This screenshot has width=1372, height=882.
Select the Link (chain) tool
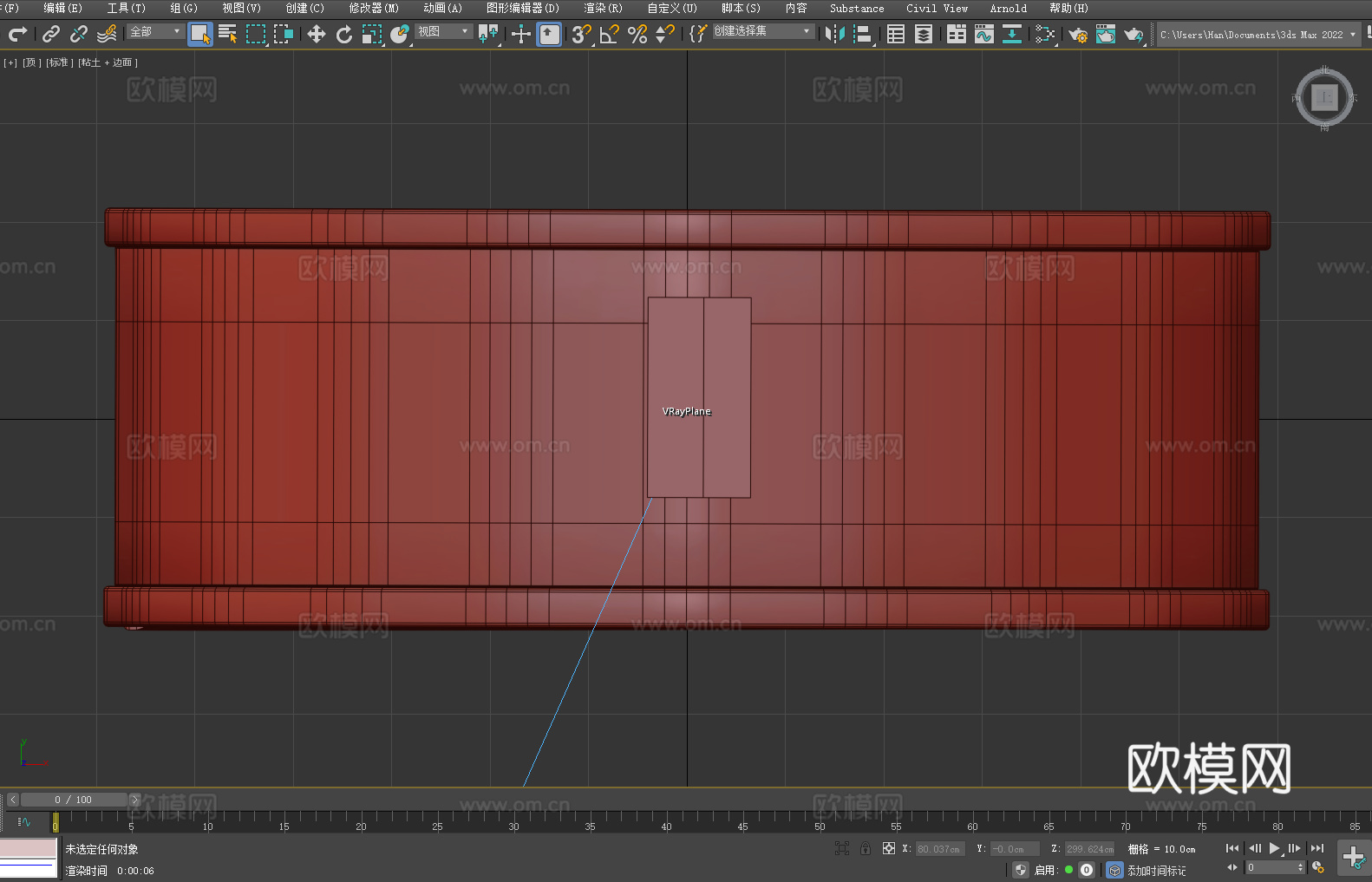51,34
